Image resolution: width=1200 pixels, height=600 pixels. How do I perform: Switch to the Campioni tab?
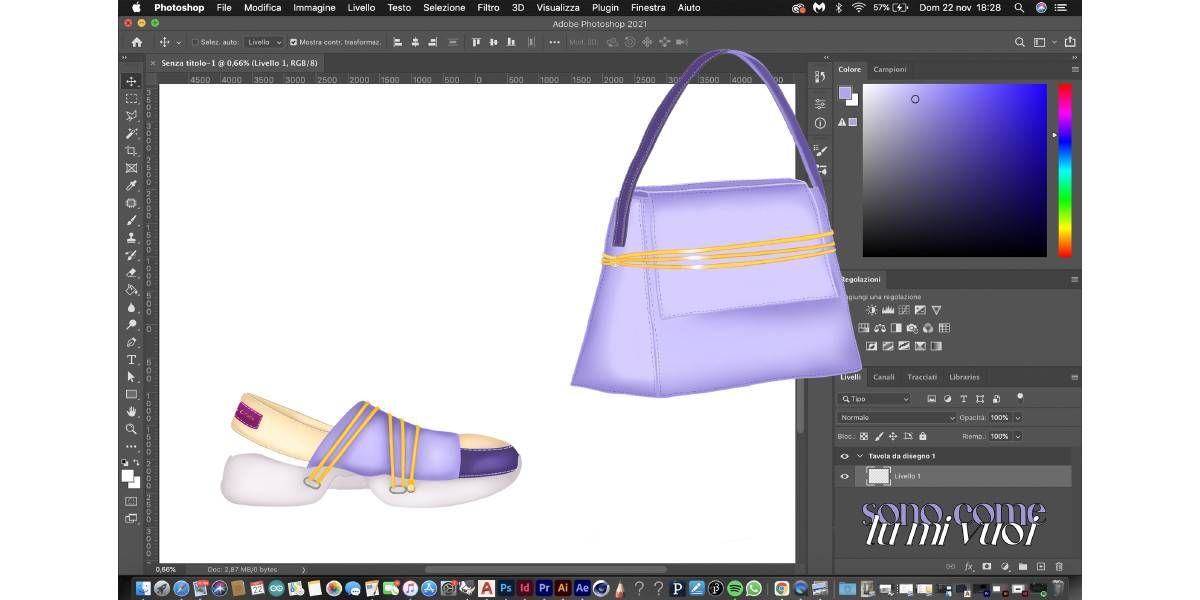[890, 69]
